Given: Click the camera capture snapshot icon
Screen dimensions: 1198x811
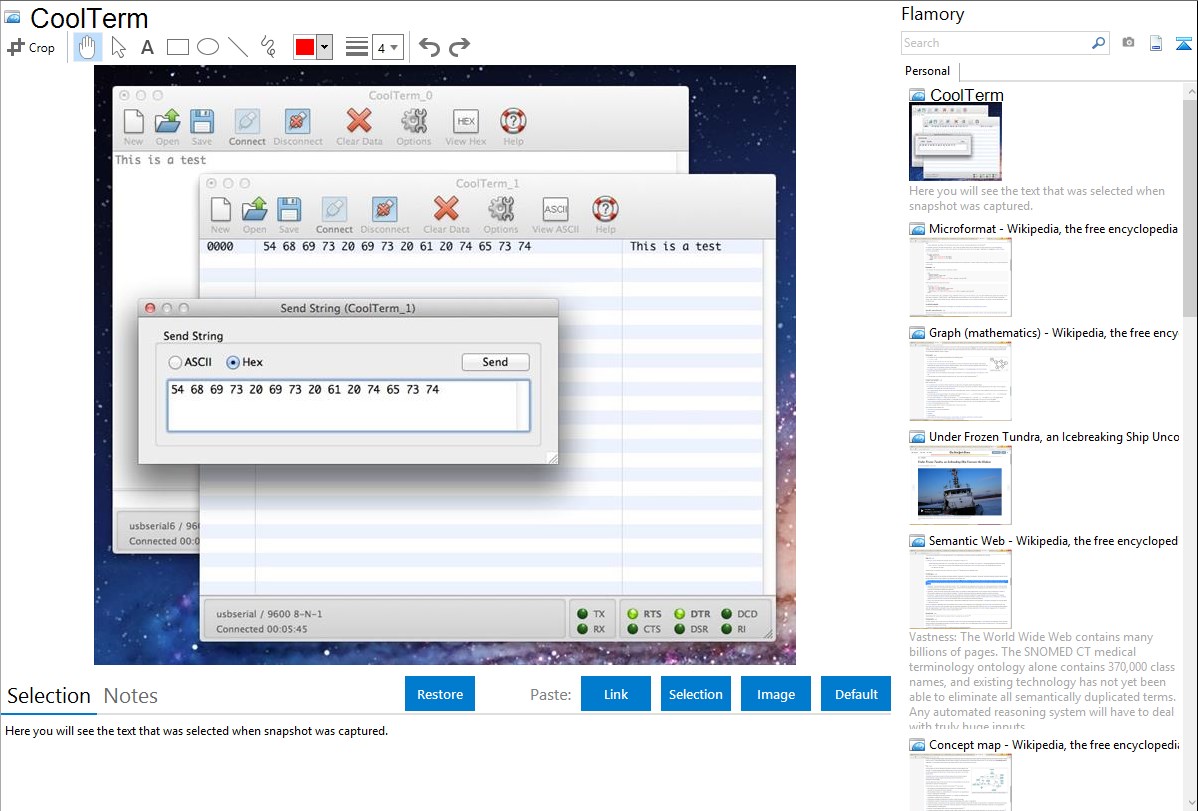Looking at the screenshot, I should 1128,43.
